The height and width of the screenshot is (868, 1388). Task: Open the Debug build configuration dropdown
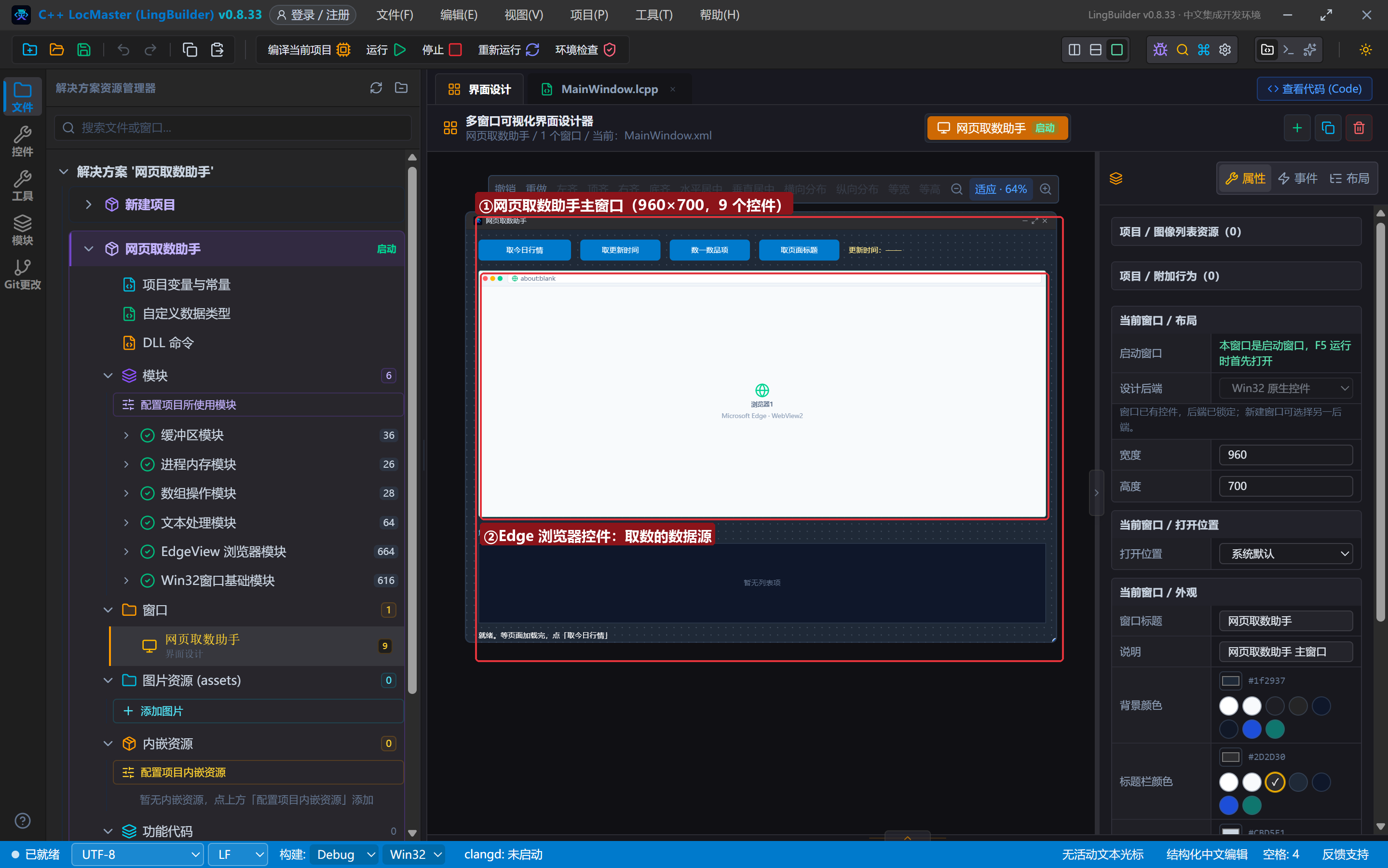(x=344, y=855)
